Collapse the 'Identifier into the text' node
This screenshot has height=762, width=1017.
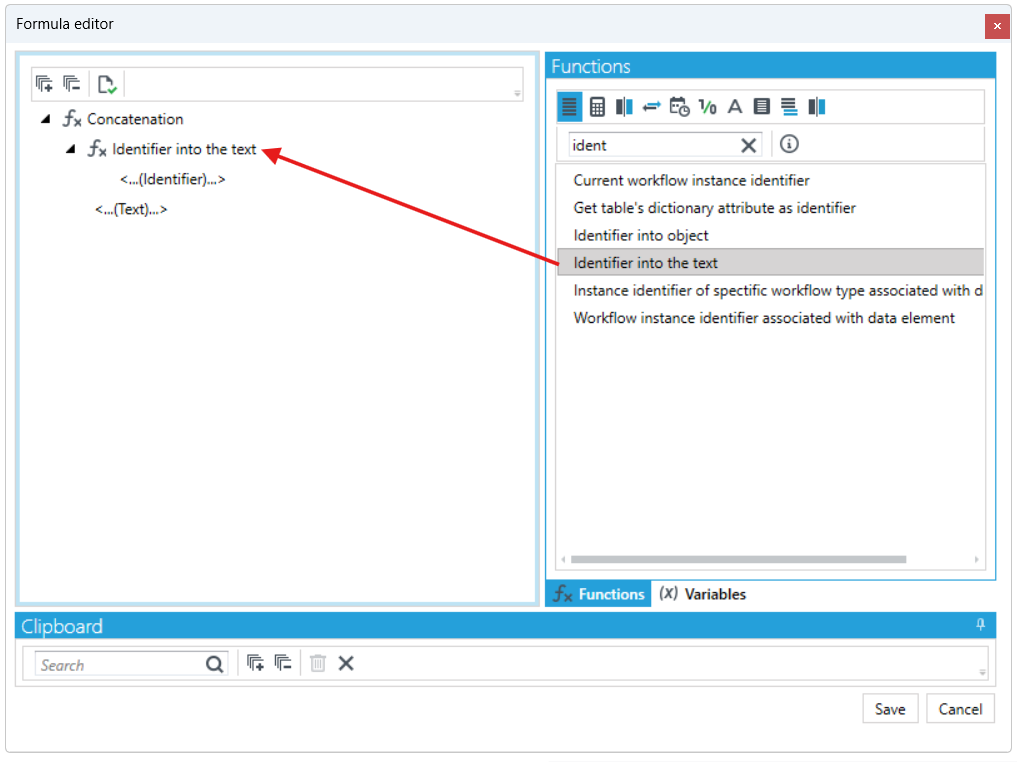pyautogui.click(x=71, y=149)
